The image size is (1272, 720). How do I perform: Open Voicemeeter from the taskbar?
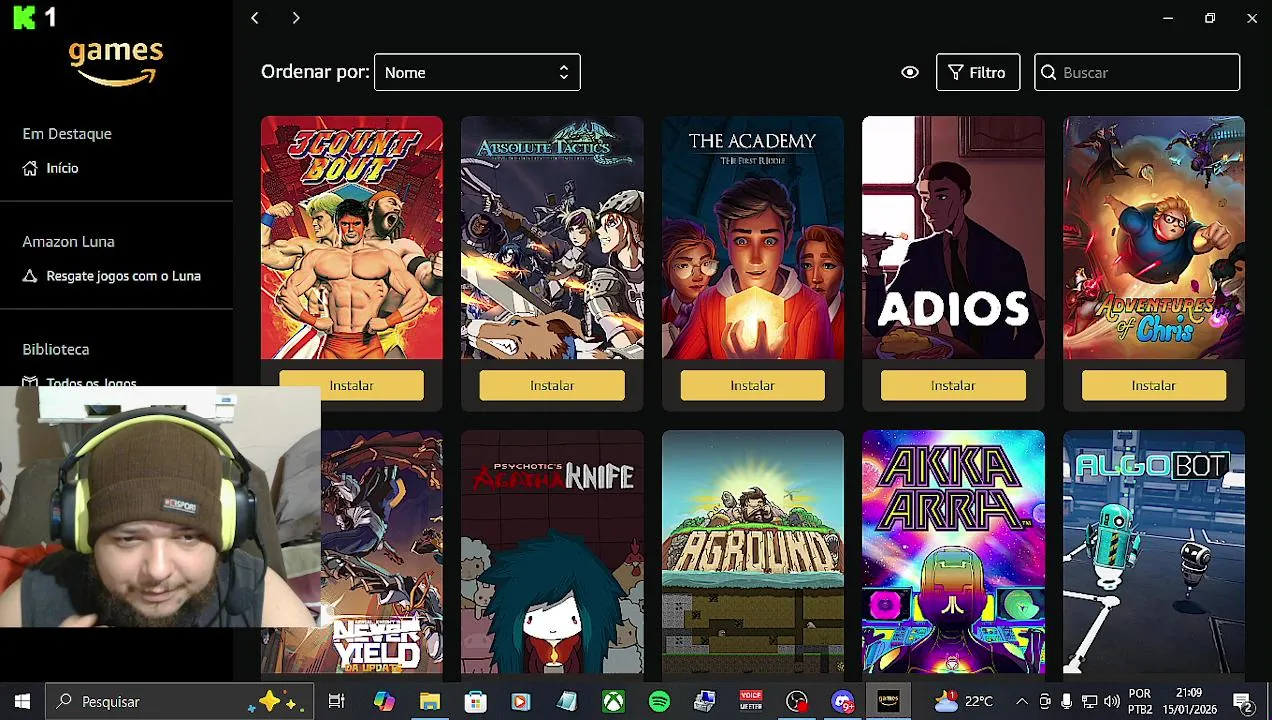point(751,701)
